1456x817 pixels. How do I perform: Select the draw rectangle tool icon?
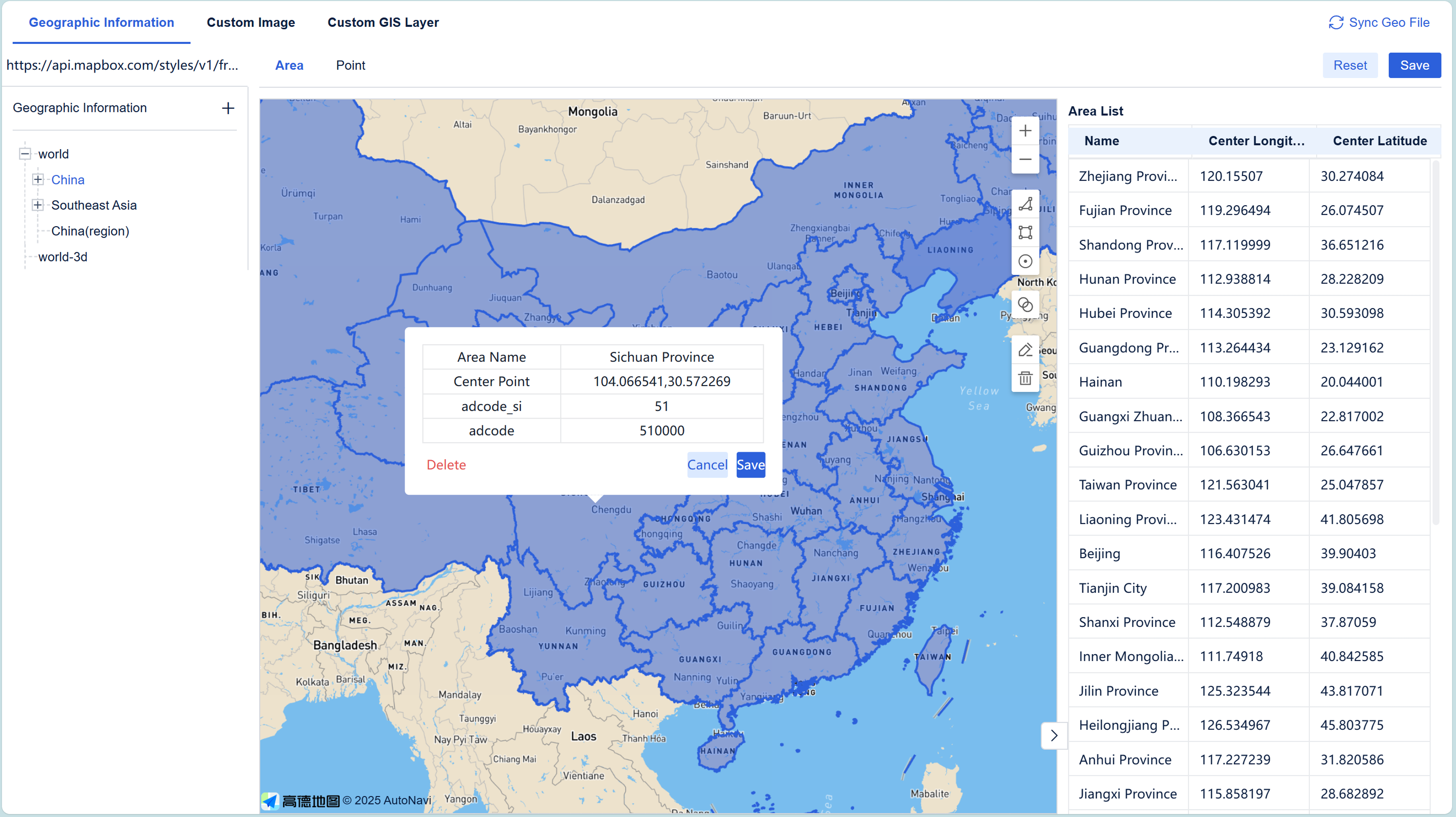pyautogui.click(x=1025, y=233)
